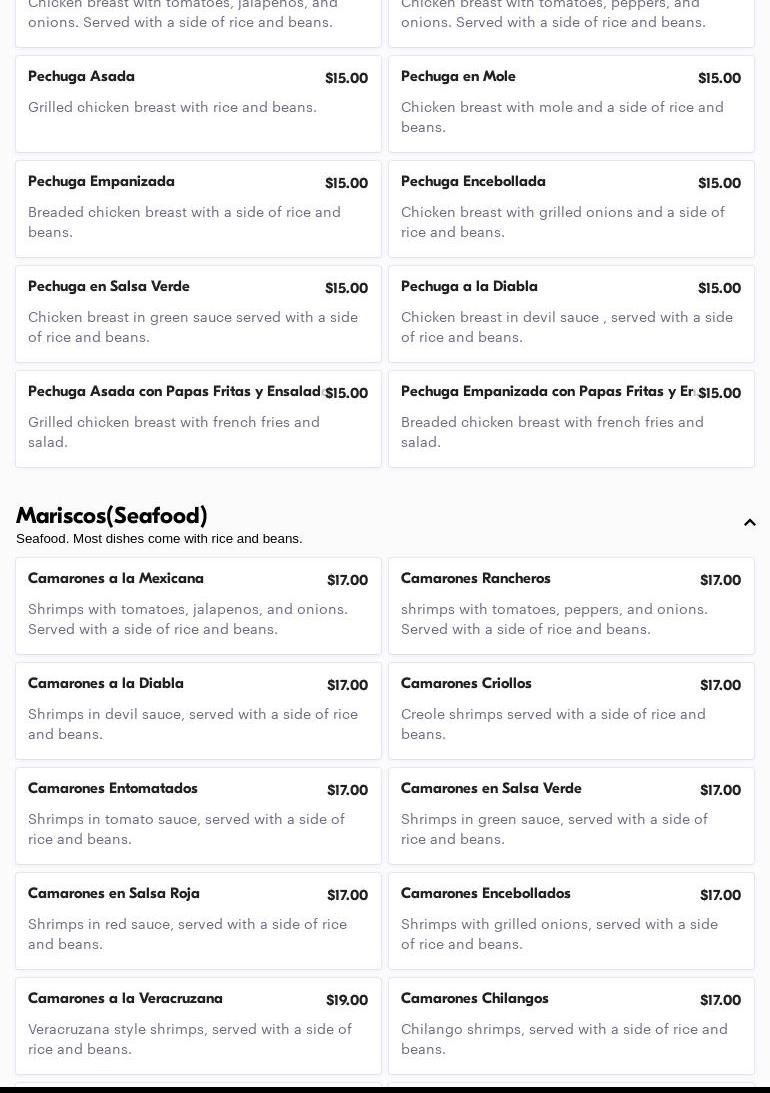Select Camarones Entomatados menu item
Image resolution: width=770 pixels, height=1093 pixels.
click(198, 815)
